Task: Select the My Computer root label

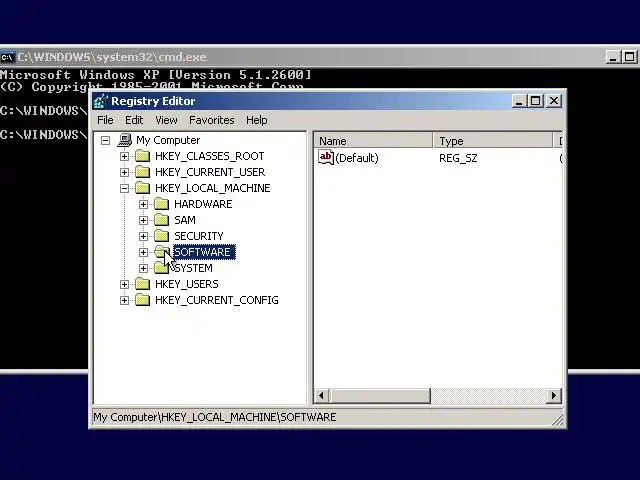Action: pos(168,140)
